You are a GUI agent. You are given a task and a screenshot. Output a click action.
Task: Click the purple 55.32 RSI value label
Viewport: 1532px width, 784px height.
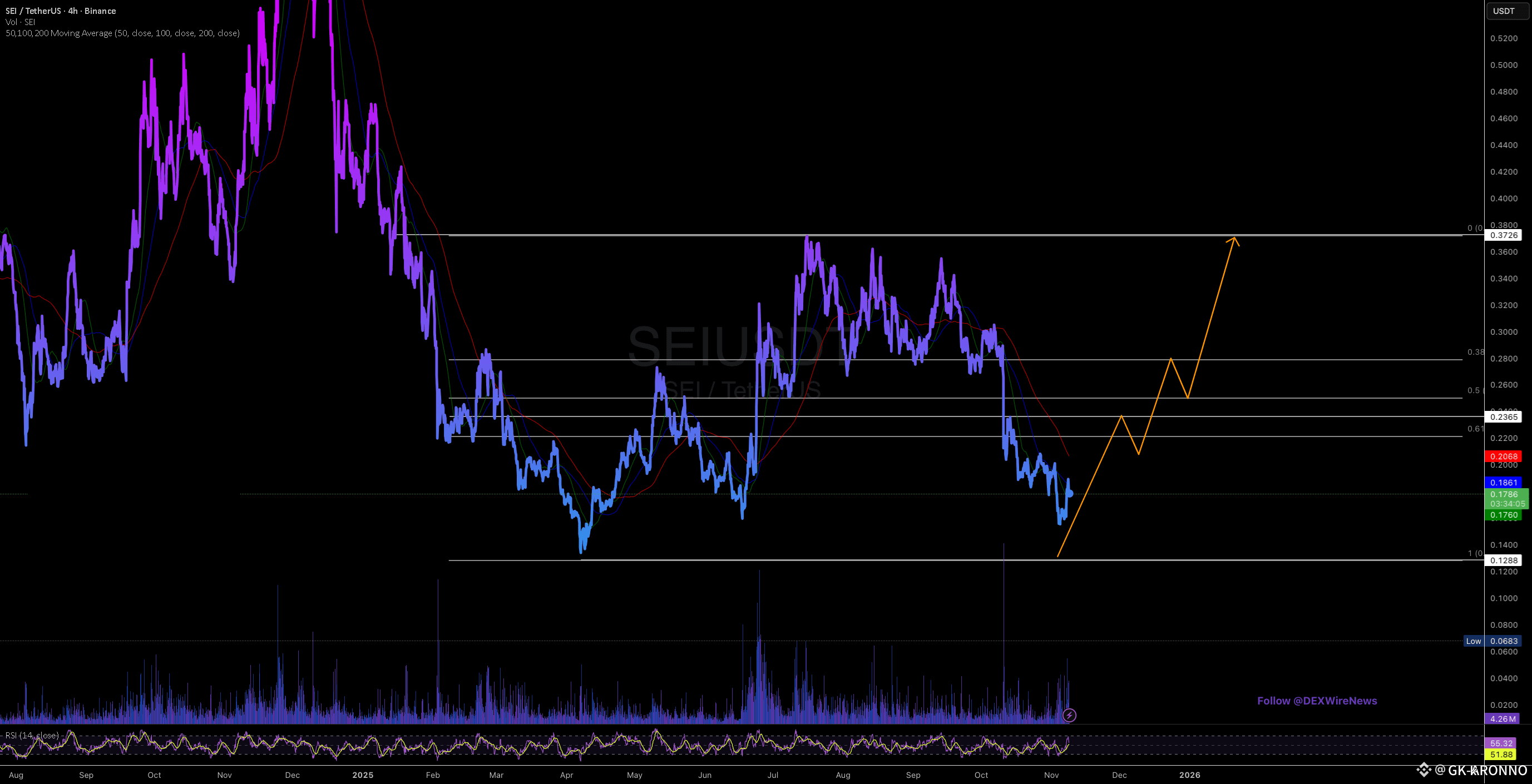[x=1500, y=743]
